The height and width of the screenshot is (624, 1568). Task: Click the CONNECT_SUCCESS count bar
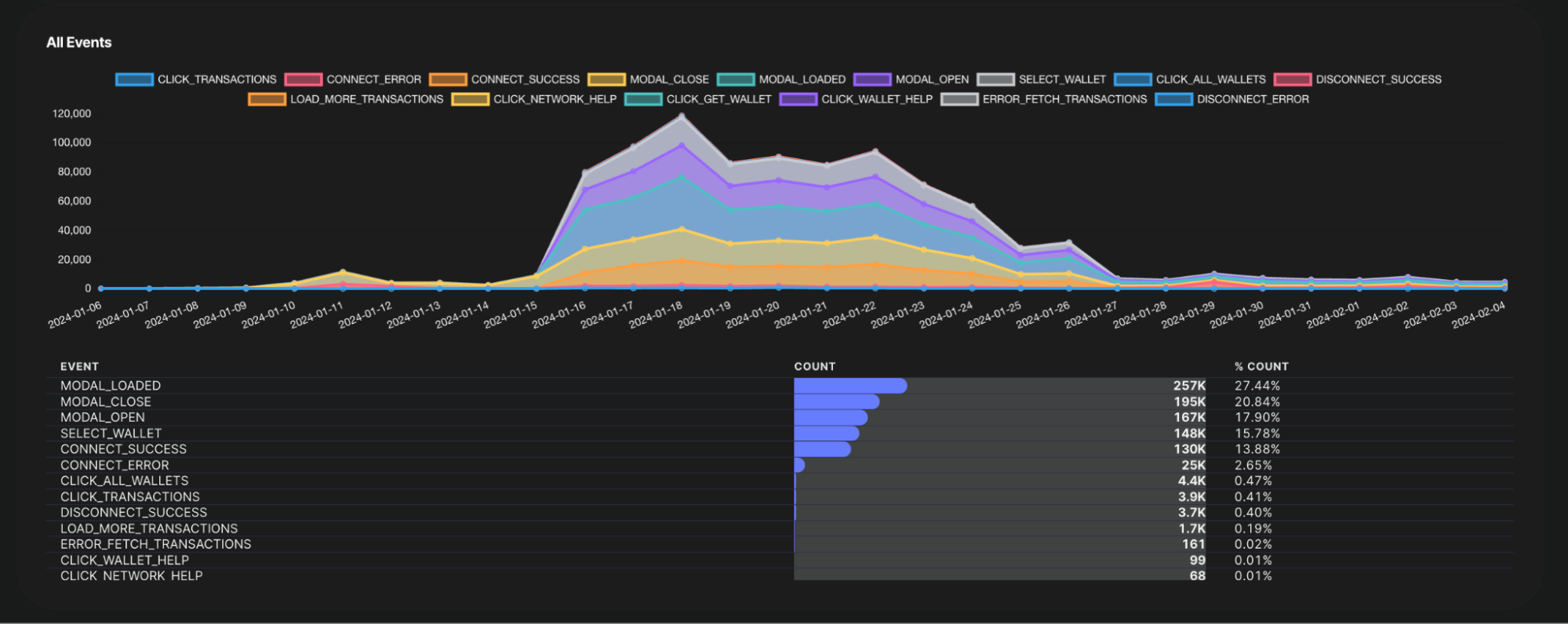pyautogui.click(x=822, y=449)
